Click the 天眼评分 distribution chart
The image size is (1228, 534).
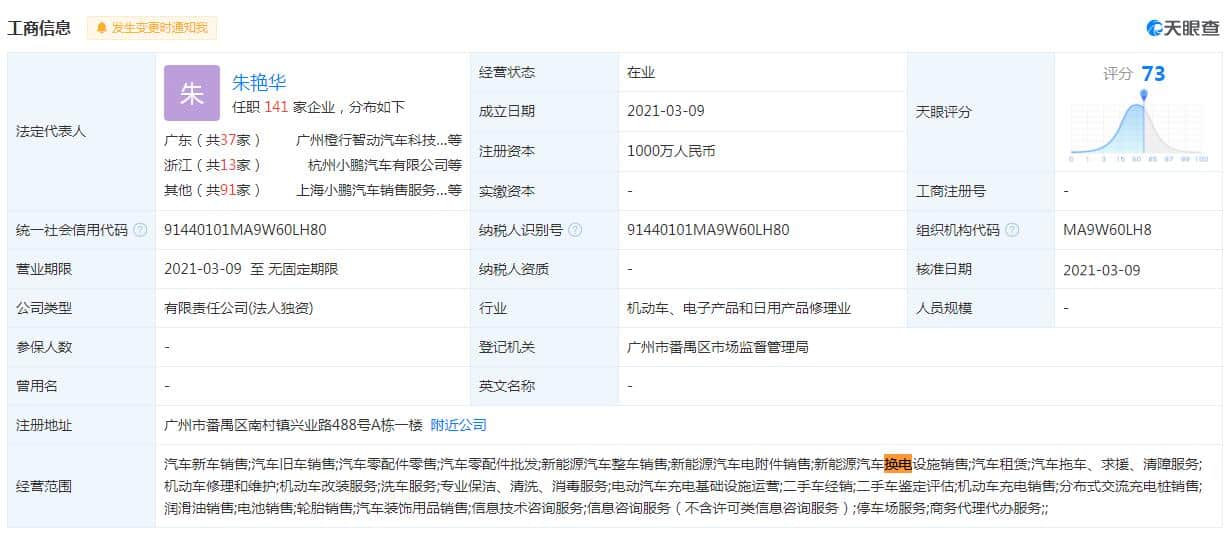click(1139, 127)
